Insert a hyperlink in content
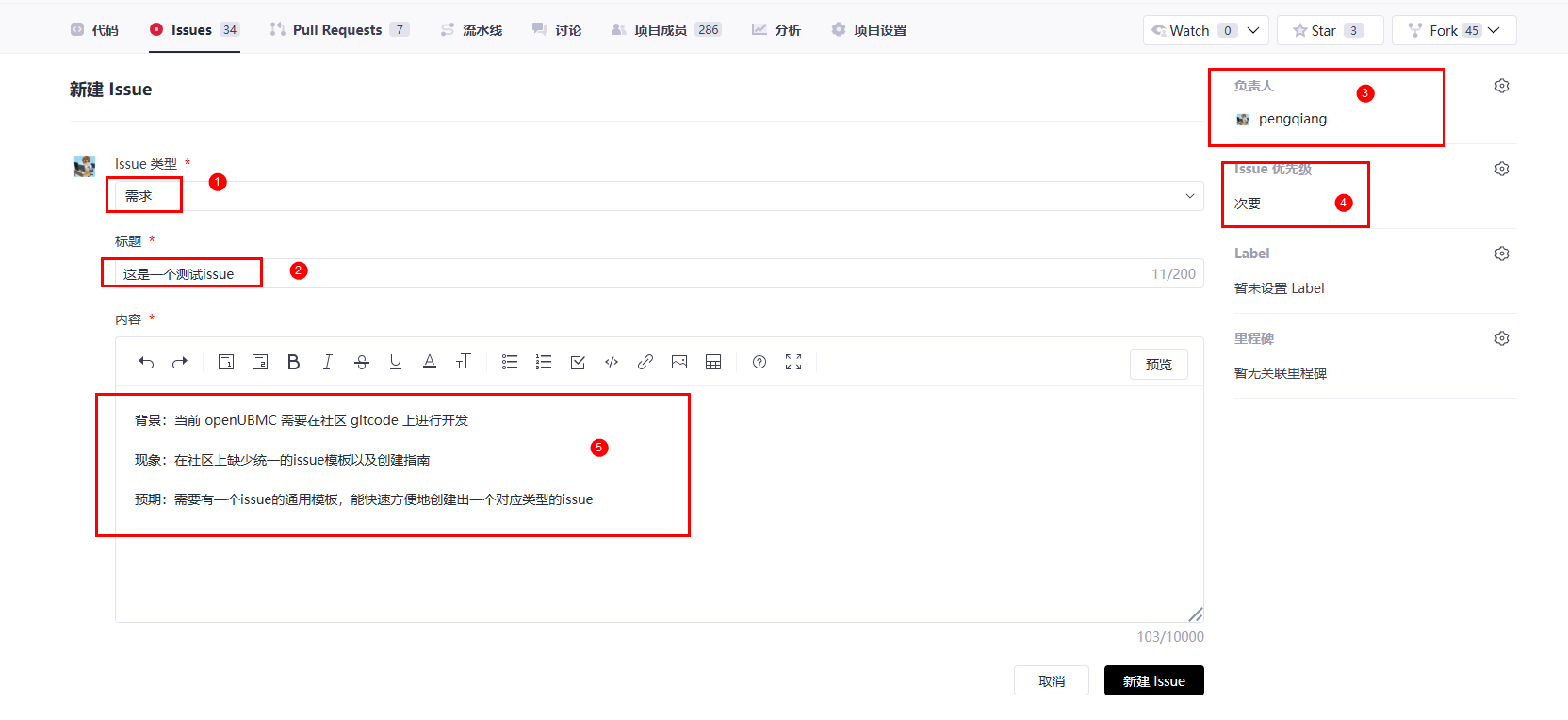Viewport: 1568px width, 720px height. point(645,362)
